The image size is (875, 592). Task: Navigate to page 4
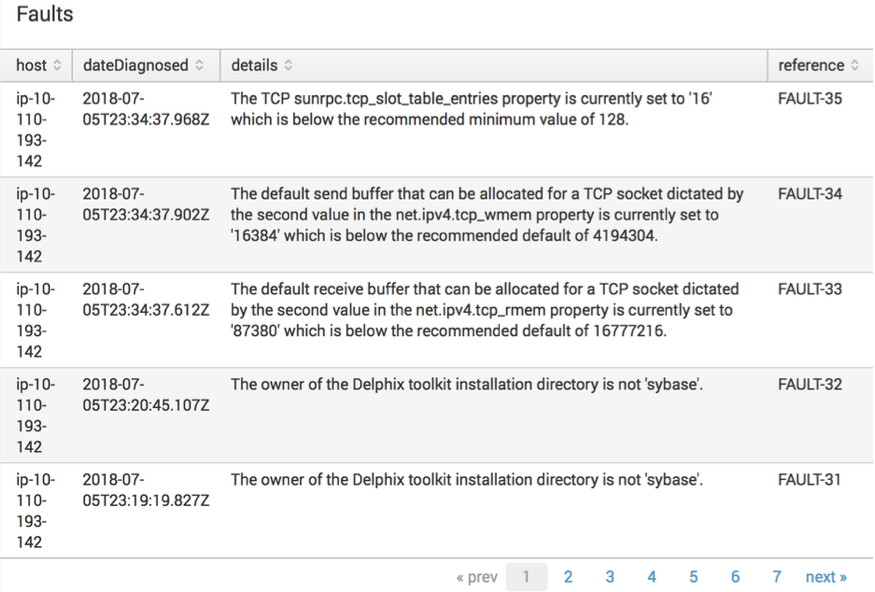coord(652,577)
